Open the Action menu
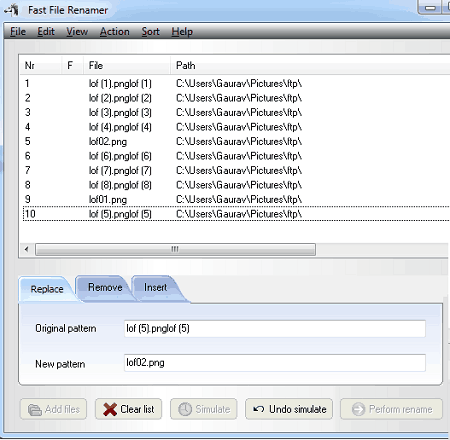The image size is (450, 440). pos(115,32)
